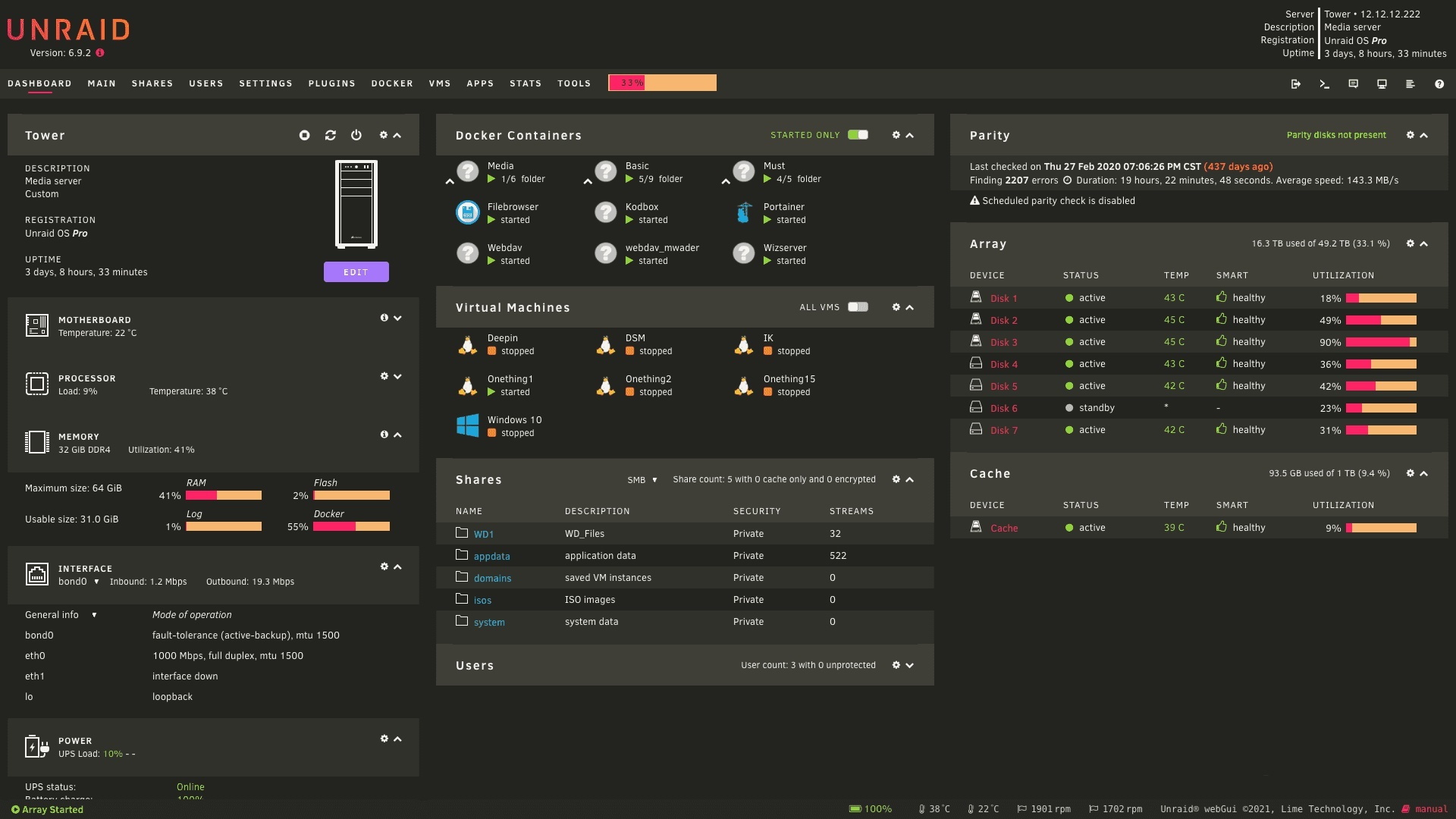Click the 33% array usage bar

[x=662, y=83]
